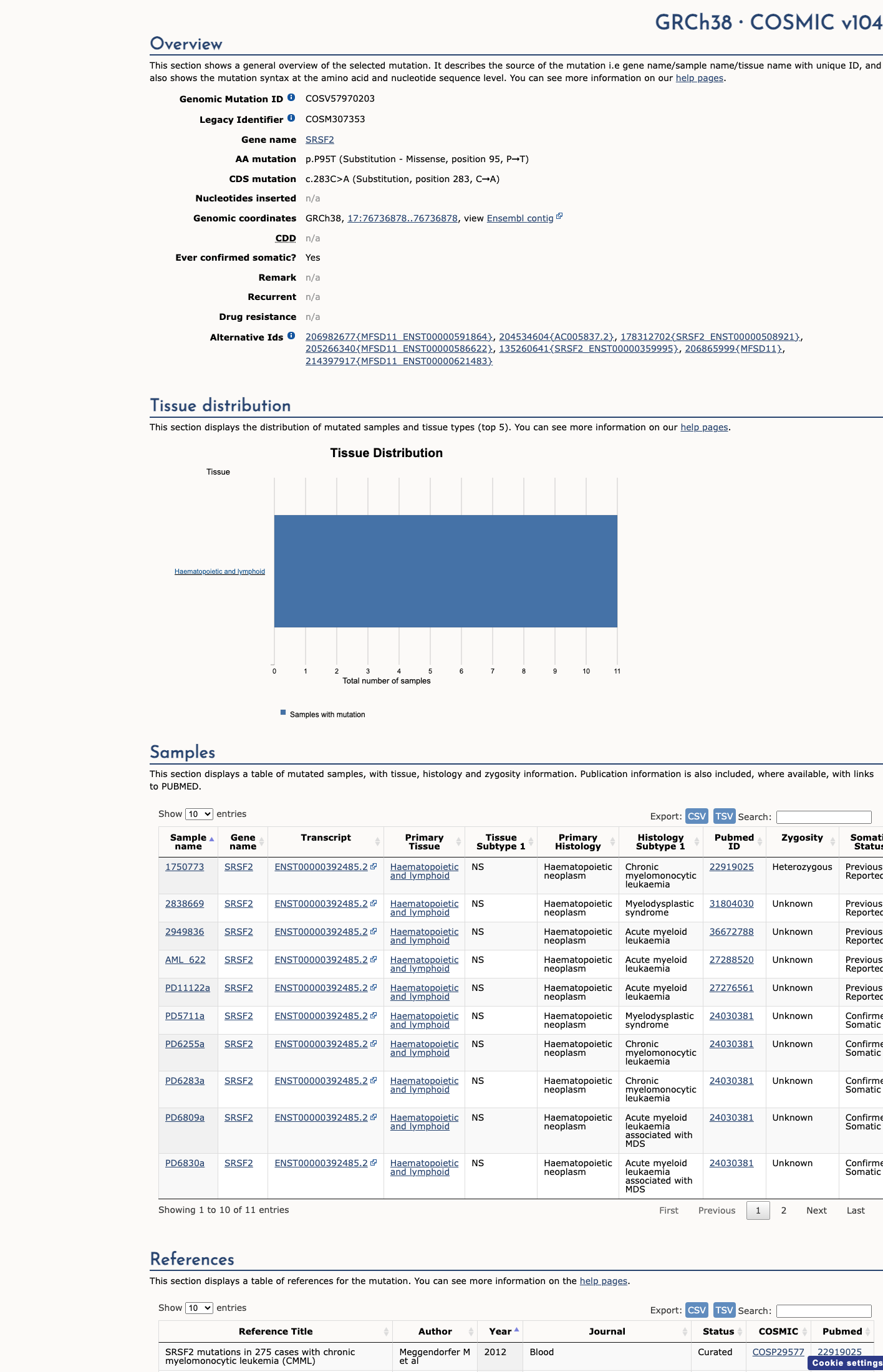Click external link icon for sample 1750773 transcript
883x1372 pixels.
(374, 866)
